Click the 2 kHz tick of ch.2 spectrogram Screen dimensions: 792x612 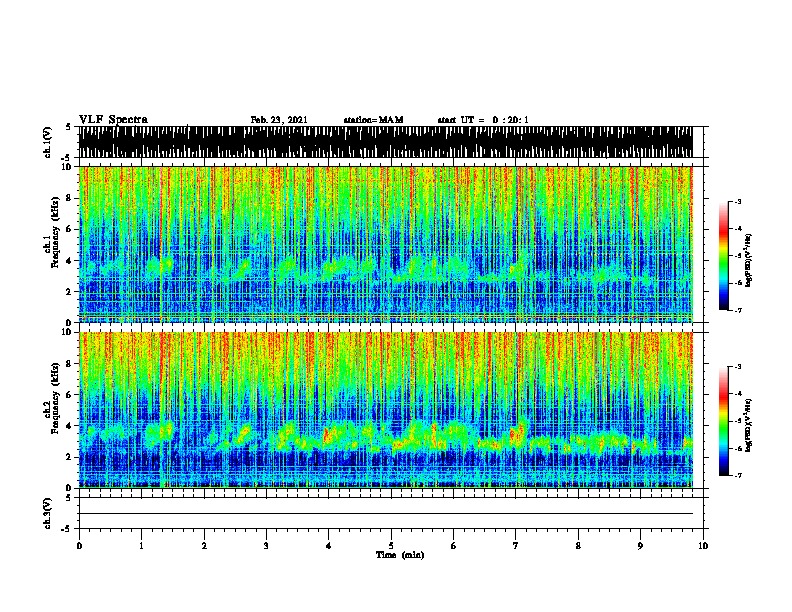pyautogui.click(x=70, y=457)
